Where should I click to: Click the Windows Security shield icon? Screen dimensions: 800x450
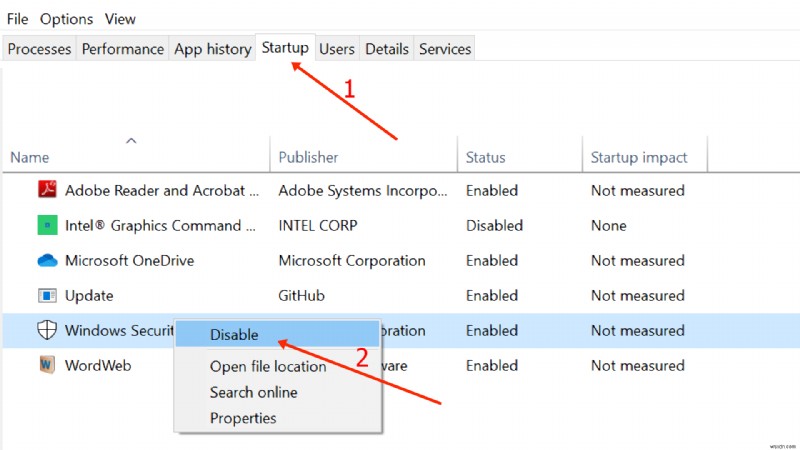47,330
